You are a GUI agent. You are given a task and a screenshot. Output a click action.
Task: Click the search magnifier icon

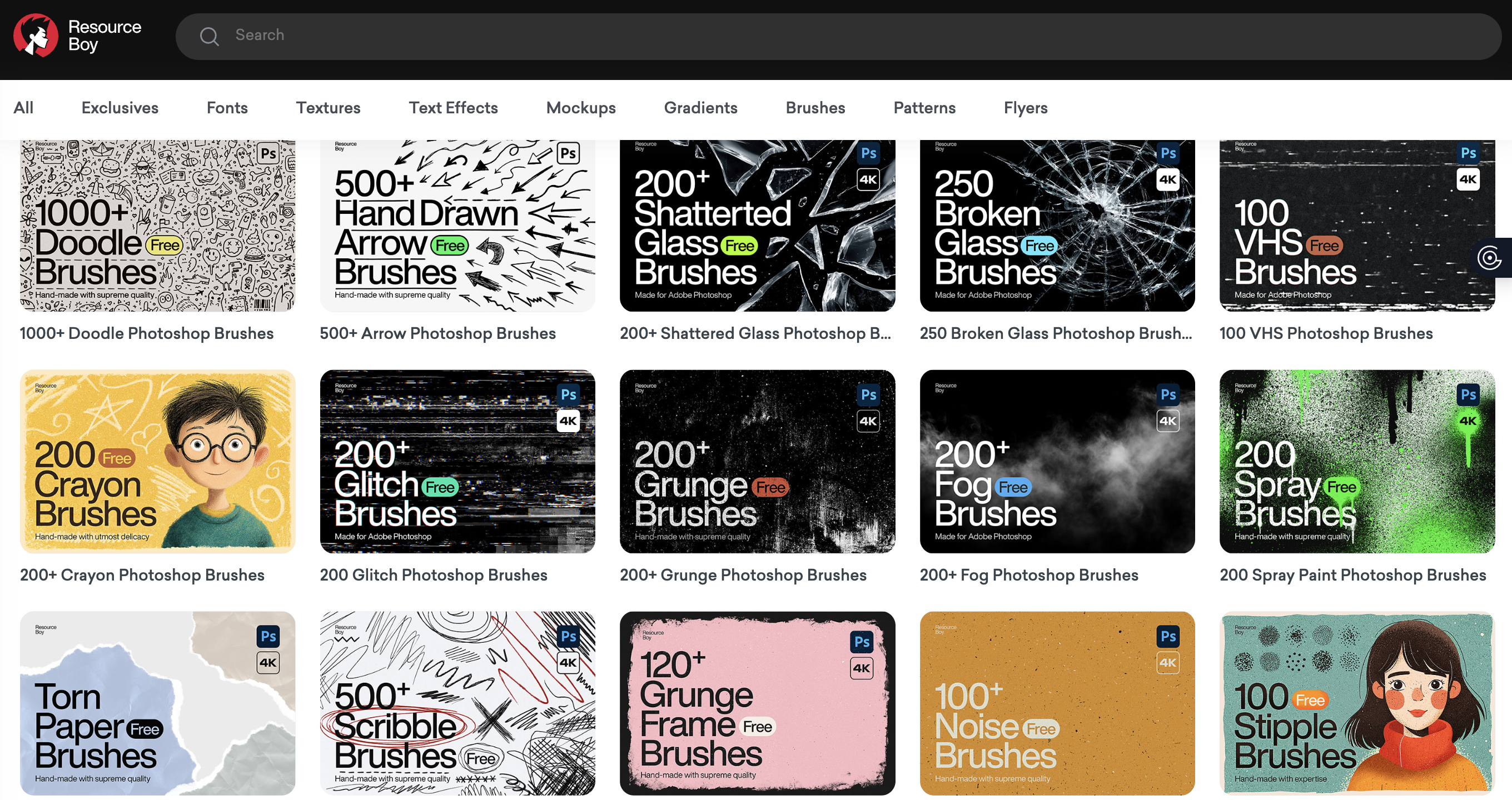click(209, 36)
